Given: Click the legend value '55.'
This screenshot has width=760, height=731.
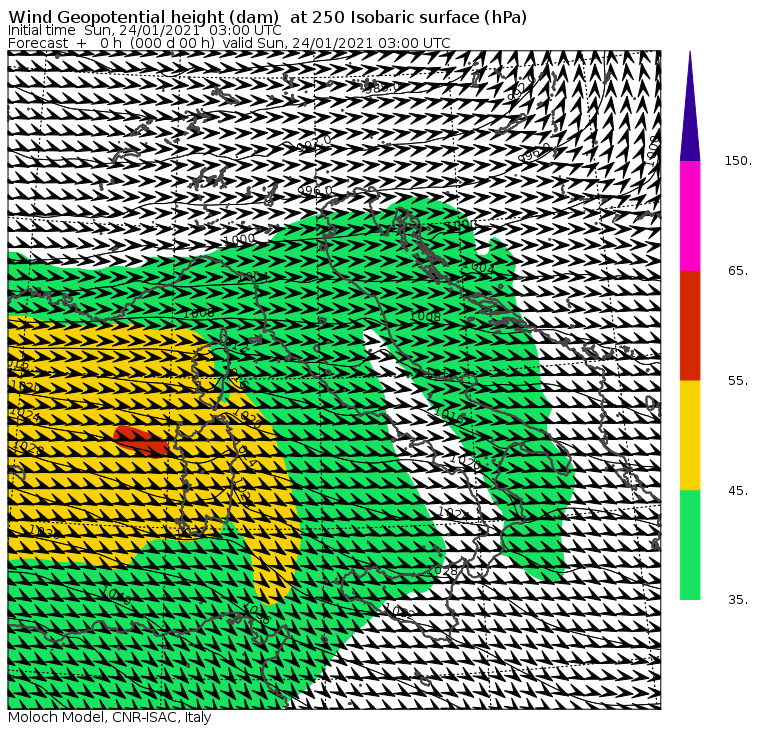Looking at the screenshot, I should click(738, 381).
